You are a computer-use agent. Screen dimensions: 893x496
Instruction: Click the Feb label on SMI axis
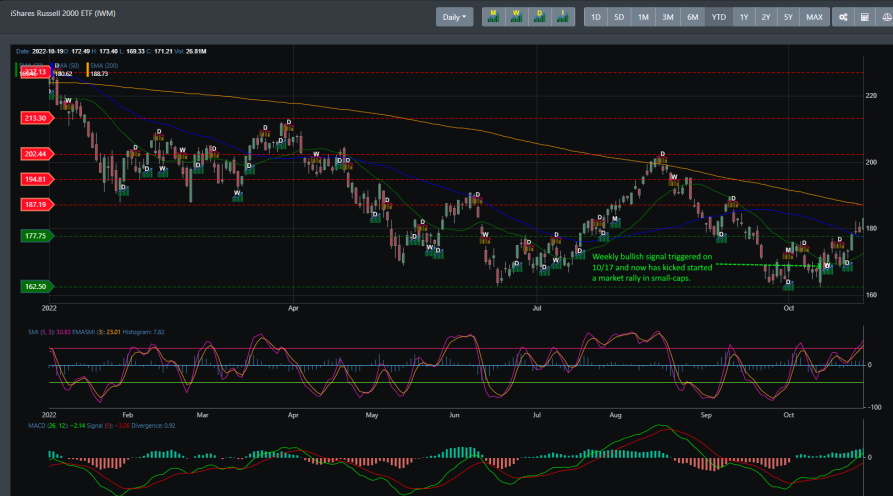point(128,415)
